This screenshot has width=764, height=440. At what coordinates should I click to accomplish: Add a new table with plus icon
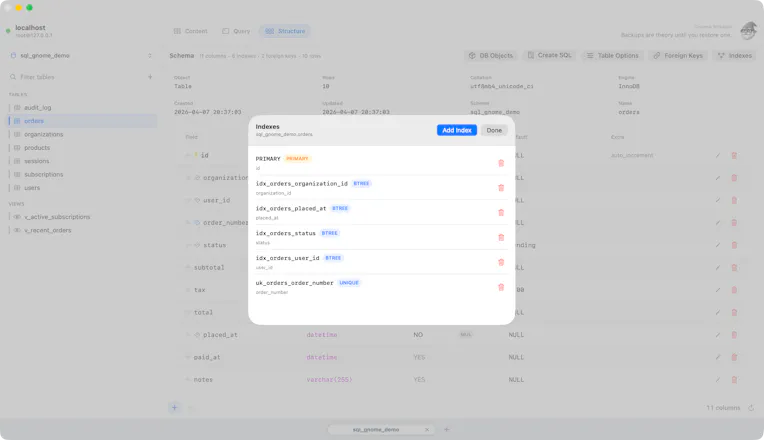pyautogui.click(x=150, y=77)
